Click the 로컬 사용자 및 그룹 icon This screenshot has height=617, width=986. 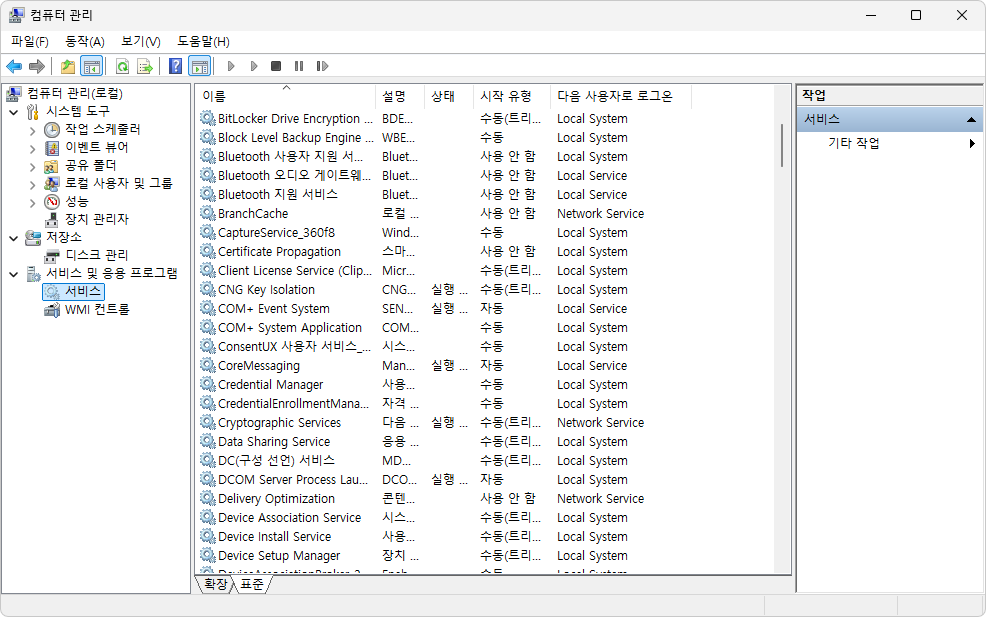tap(52, 184)
